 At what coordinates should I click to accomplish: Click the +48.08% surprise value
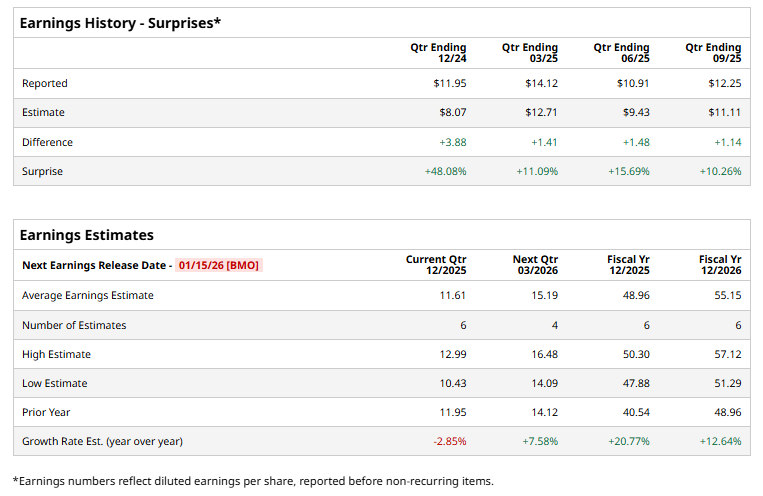point(445,172)
